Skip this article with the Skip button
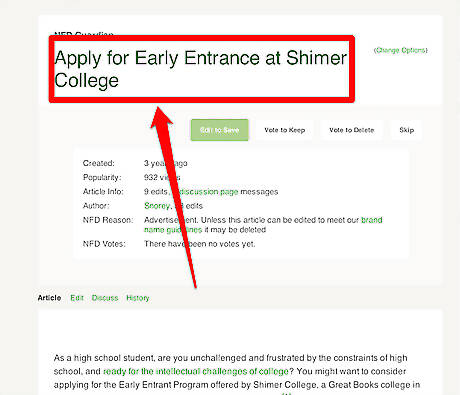This screenshot has height=395, width=460. (407, 130)
